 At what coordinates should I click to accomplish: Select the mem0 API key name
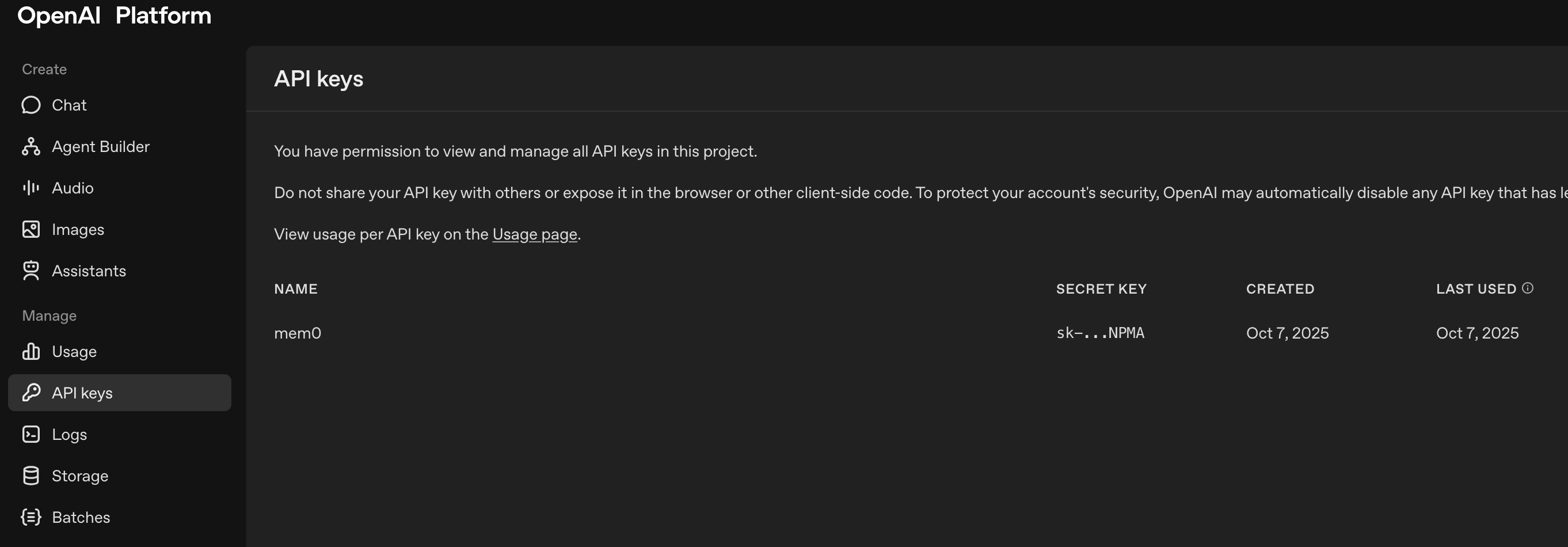pos(298,333)
